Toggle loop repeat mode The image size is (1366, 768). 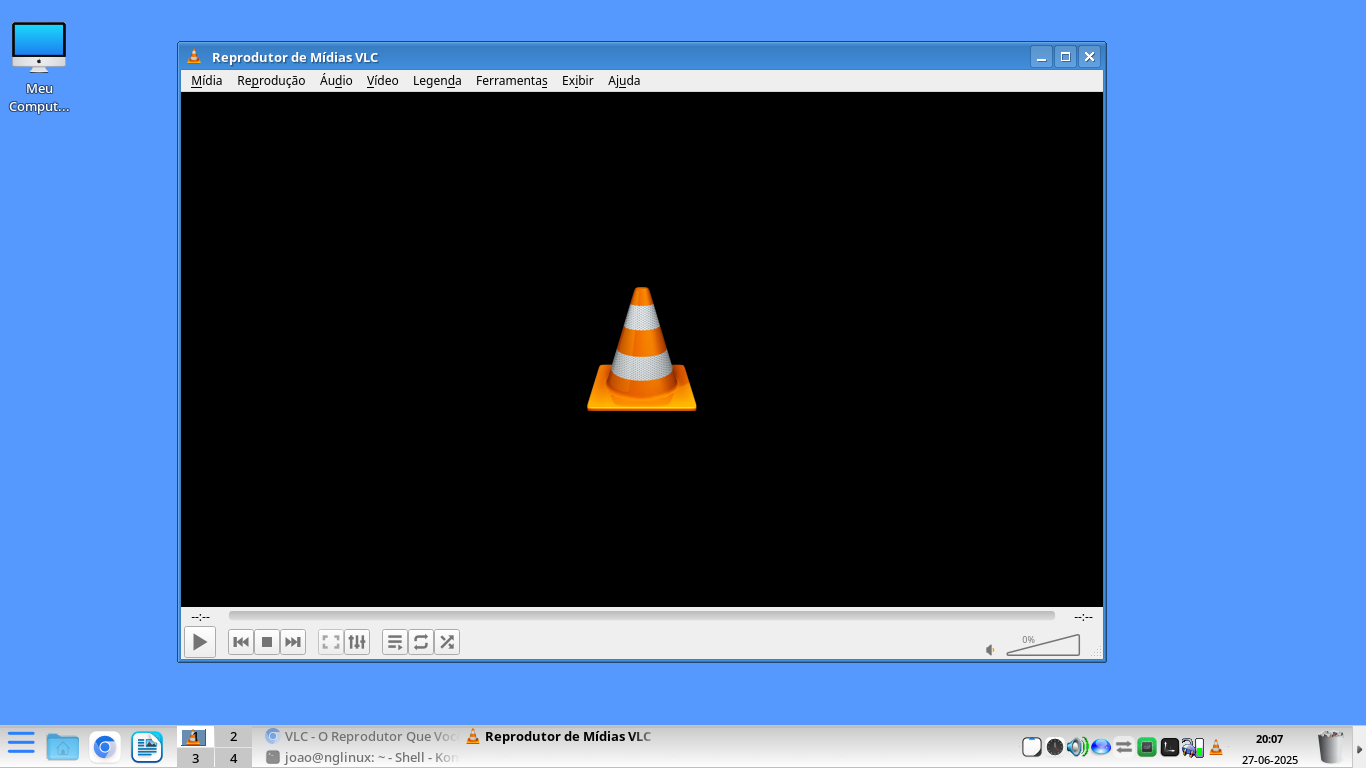pyautogui.click(x=421, y=642)
